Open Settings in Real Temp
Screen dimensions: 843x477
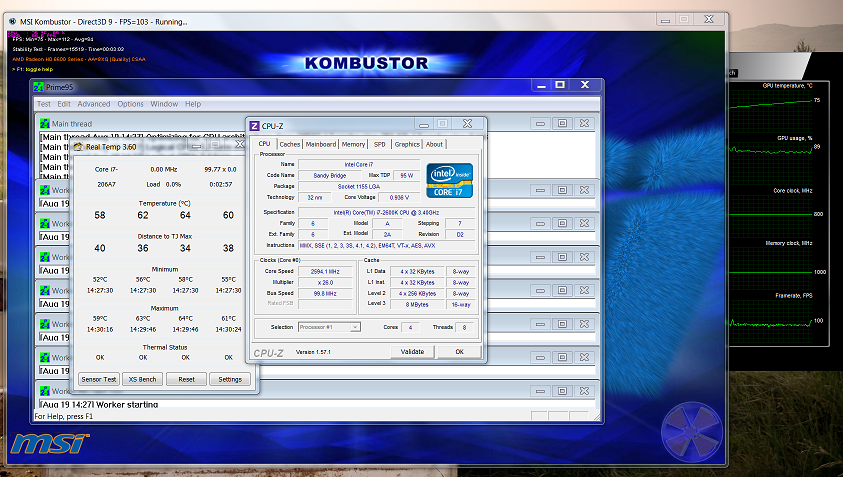230,379
